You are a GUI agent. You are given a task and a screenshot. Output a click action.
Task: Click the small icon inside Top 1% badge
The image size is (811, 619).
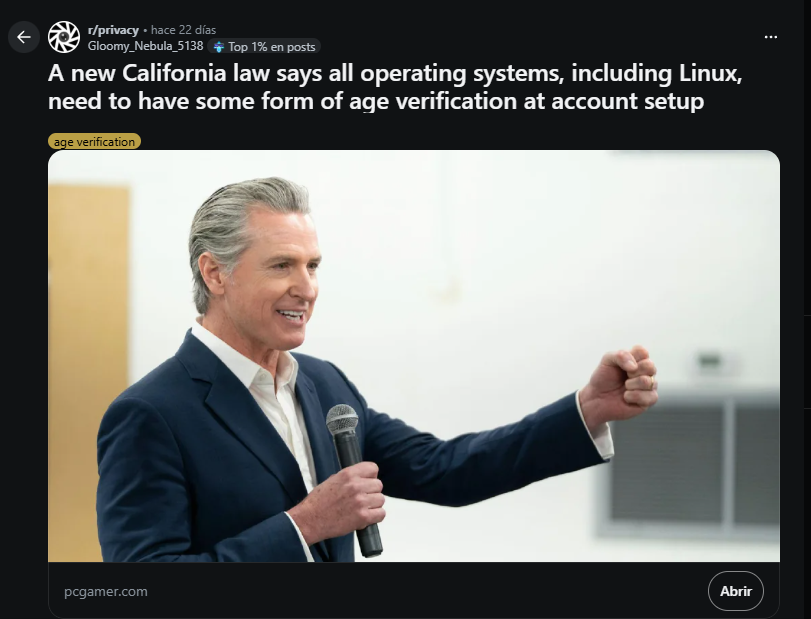tap(219, 47)
